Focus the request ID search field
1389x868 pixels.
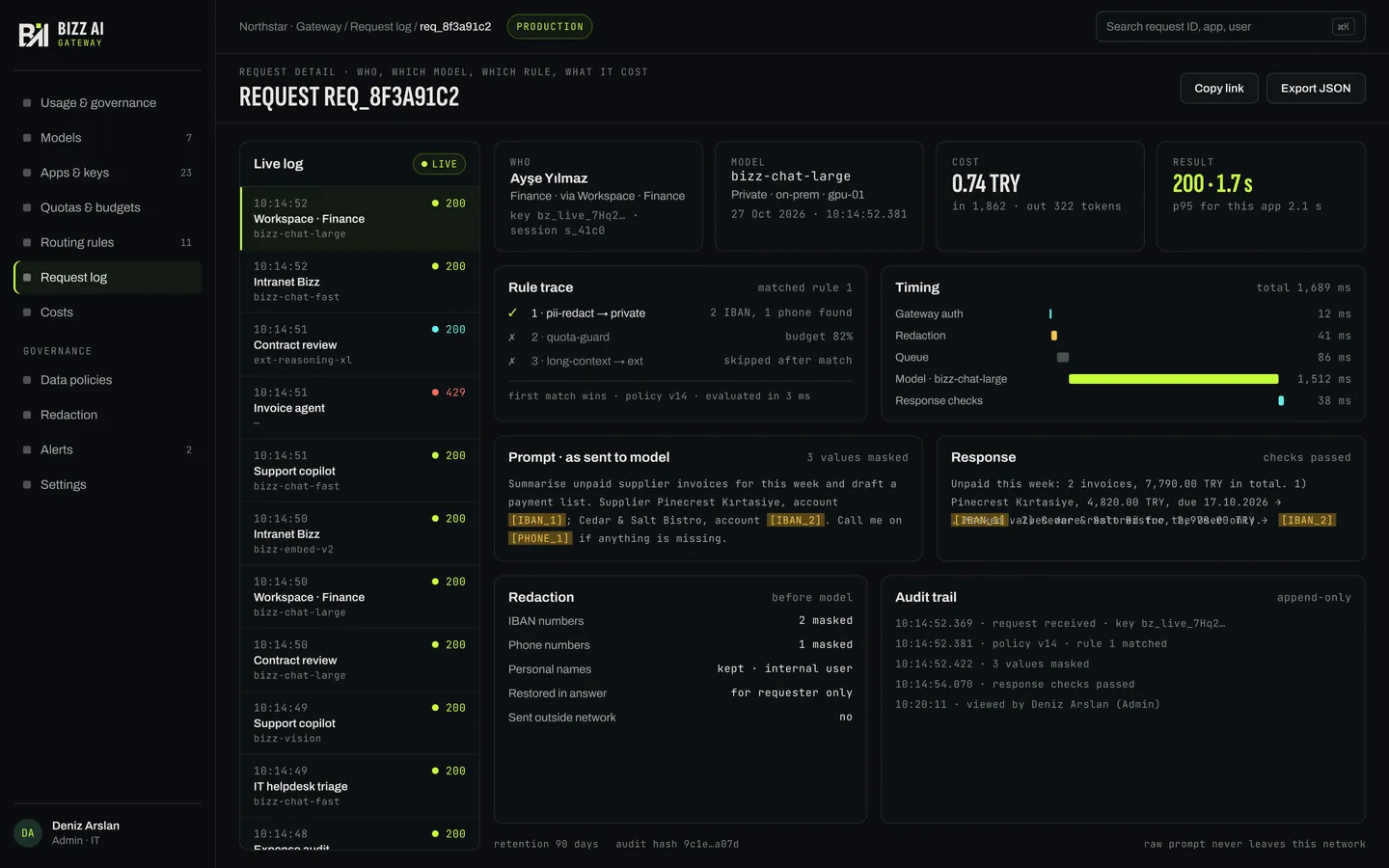[x=1230, y=27]
